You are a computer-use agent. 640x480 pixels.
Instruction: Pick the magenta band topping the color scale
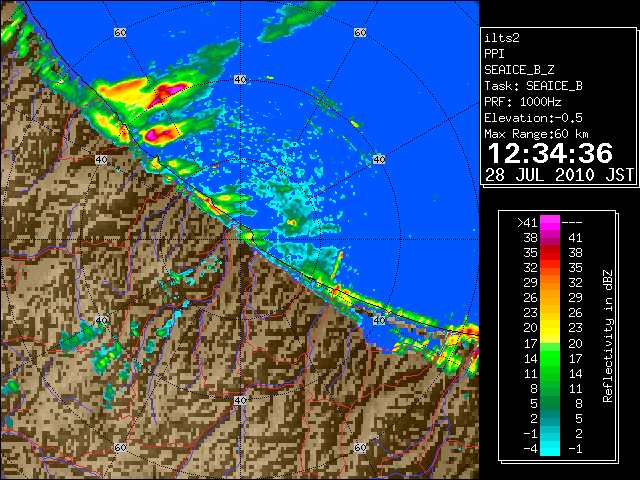550,223
